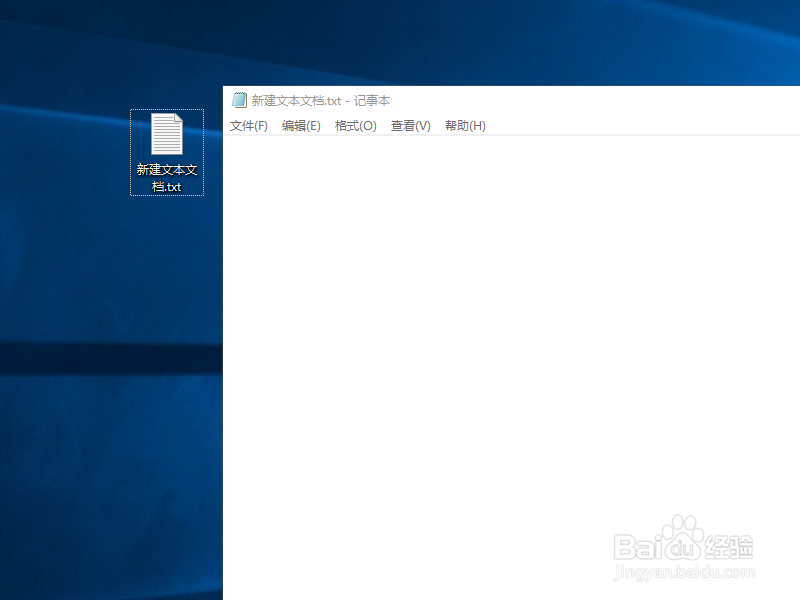Screen dimensions: 800x600
Task: Open the 格式(O) menu
Action: [x=356, y=126]
